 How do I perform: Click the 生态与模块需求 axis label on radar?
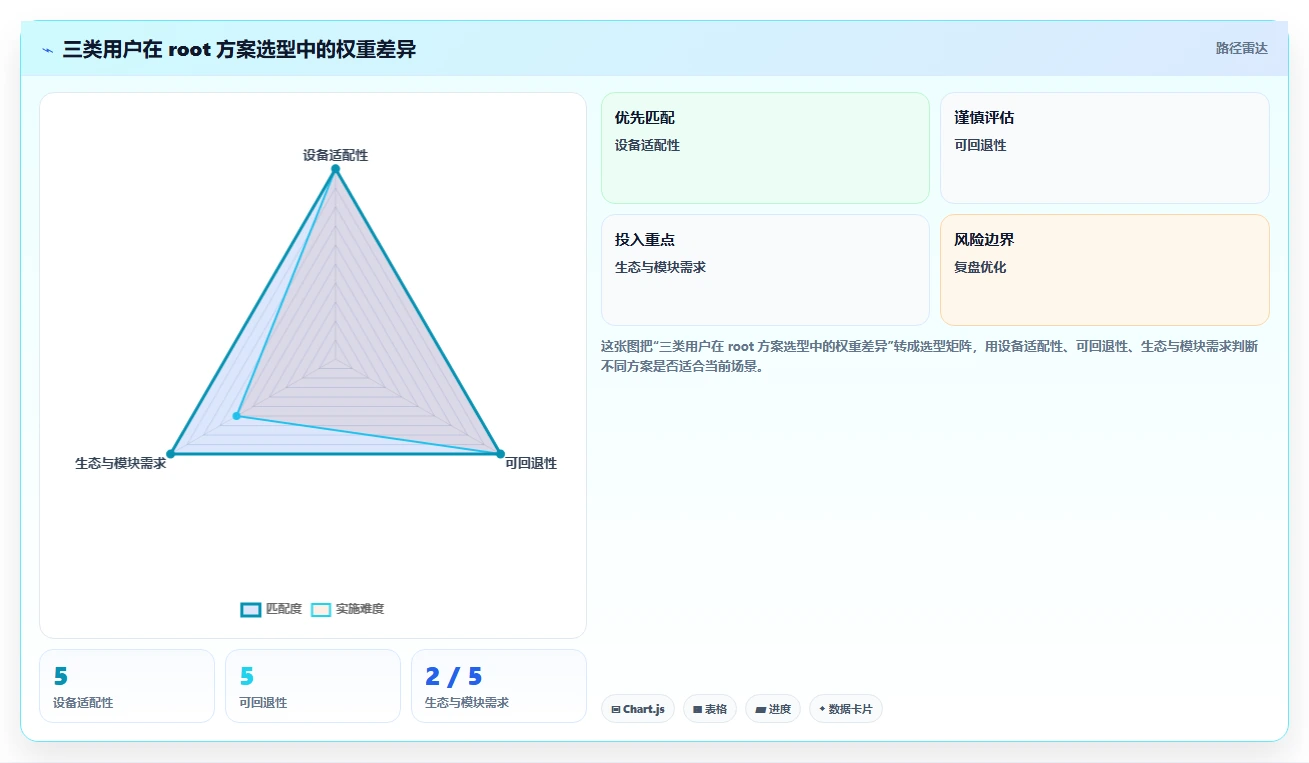(120, 463)
